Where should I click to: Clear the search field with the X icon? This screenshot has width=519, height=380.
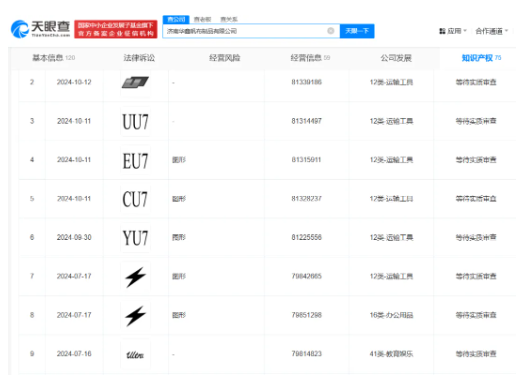point(331,31)
